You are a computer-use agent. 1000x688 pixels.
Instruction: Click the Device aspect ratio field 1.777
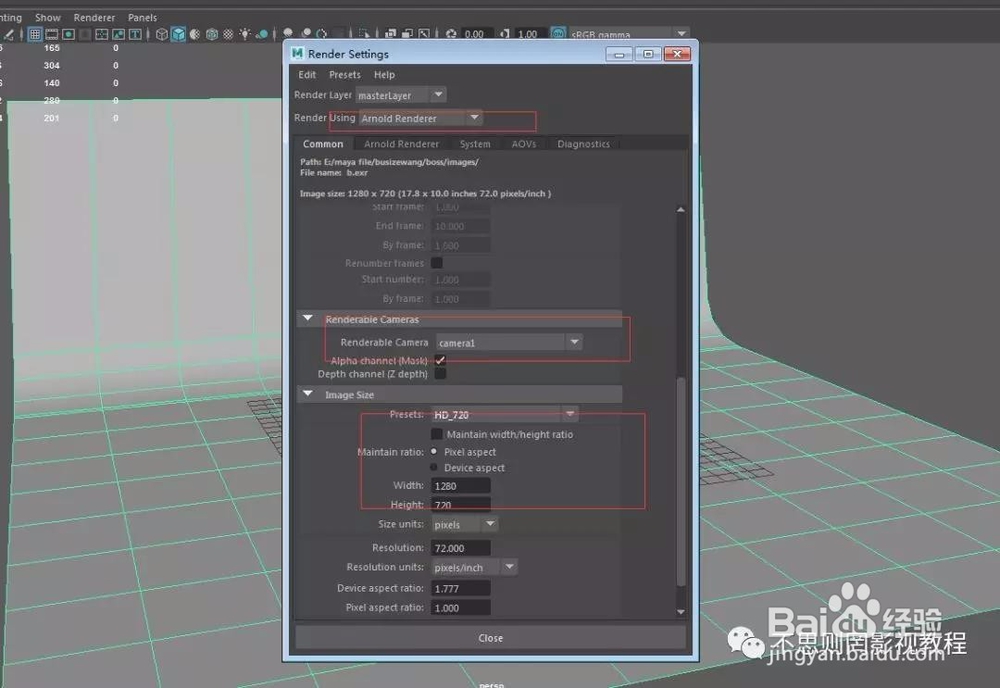point(460,588)
